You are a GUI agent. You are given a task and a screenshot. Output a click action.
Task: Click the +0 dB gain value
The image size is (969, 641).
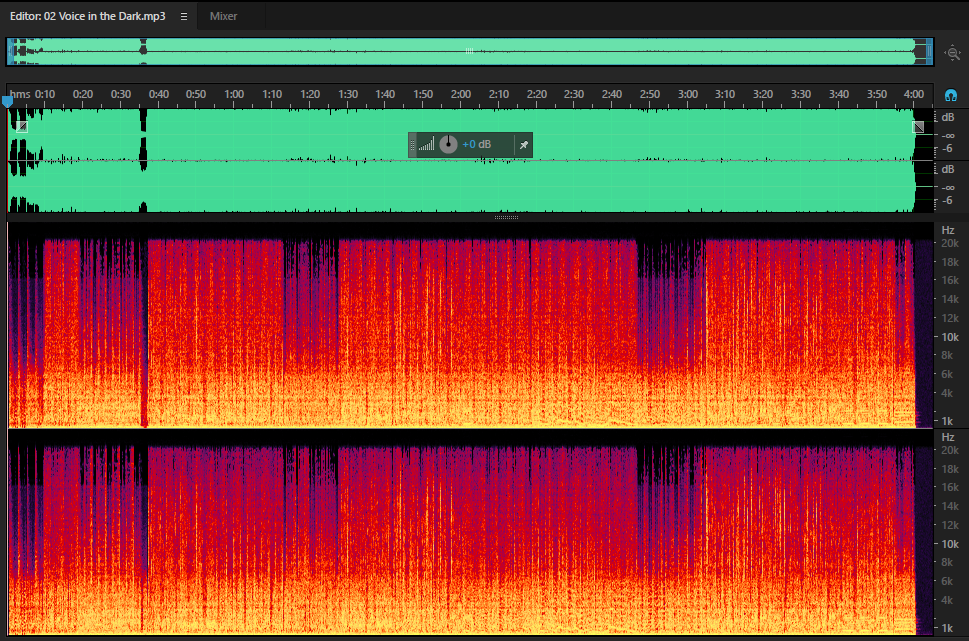(476, 145)
